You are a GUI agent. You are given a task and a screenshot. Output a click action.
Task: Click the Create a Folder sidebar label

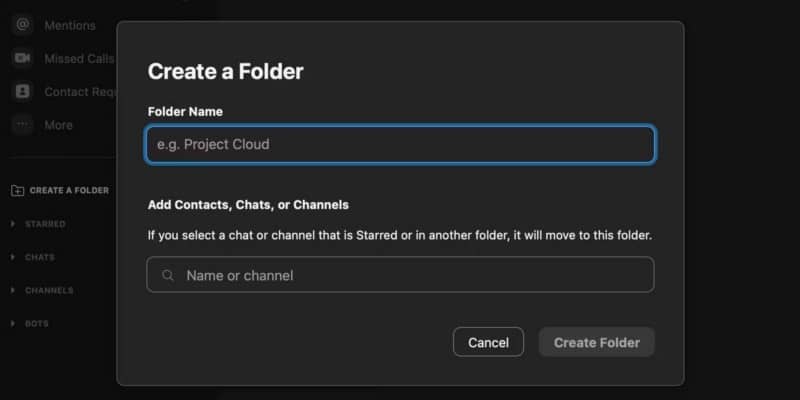pos(69,190)
